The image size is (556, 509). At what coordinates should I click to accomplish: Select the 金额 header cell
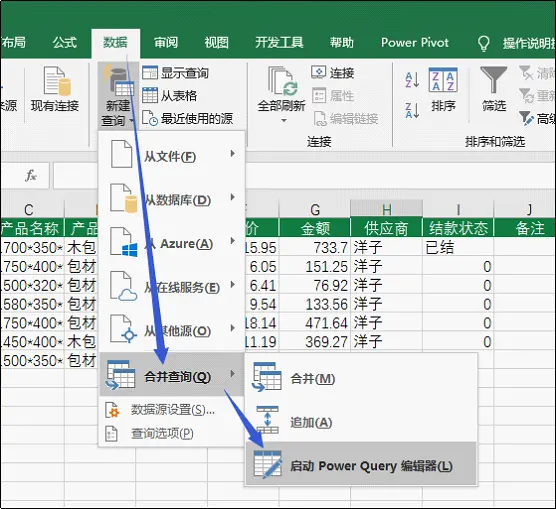(315, 228)
